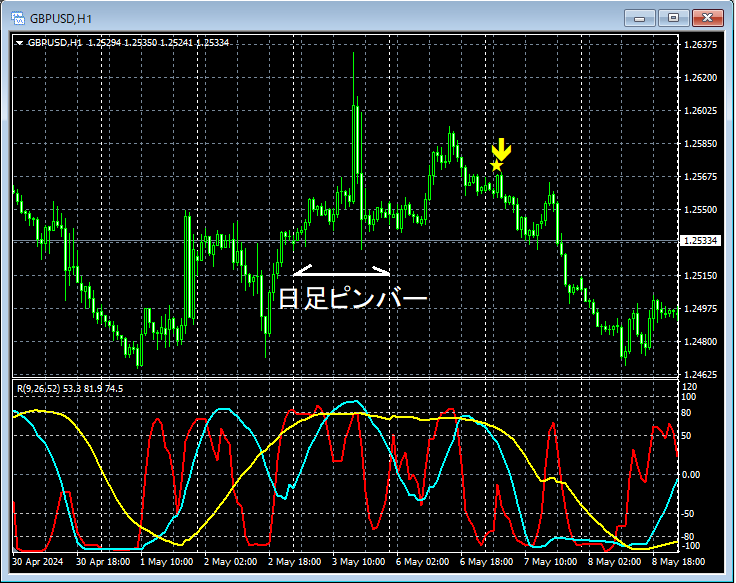The image size is (736, 583).
Task: Click the R(9,26,52) indicator label
Action: (x=39, y=389)
